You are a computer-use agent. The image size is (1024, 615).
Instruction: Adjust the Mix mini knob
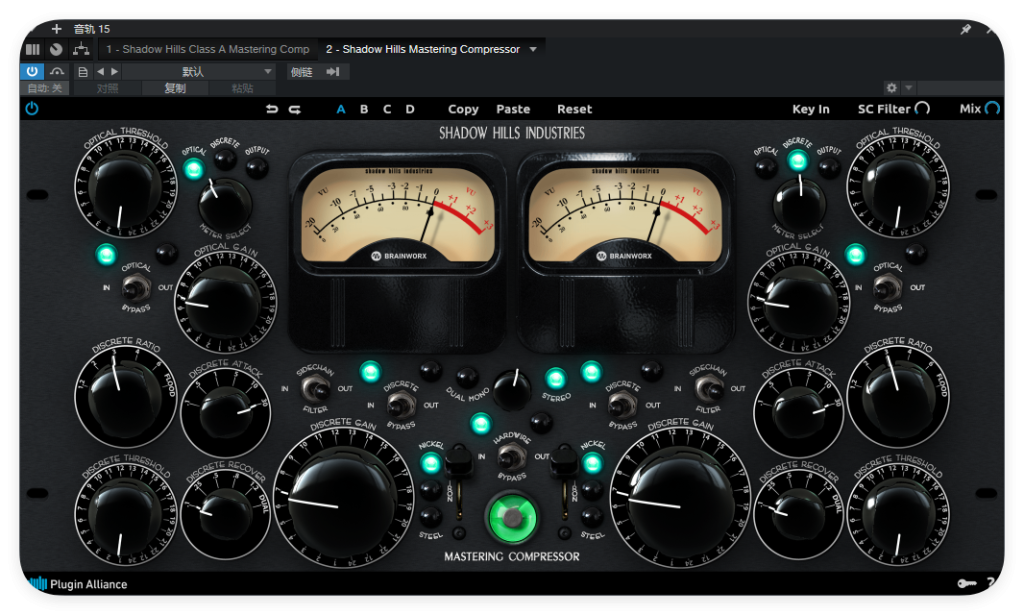click(992, 108)
